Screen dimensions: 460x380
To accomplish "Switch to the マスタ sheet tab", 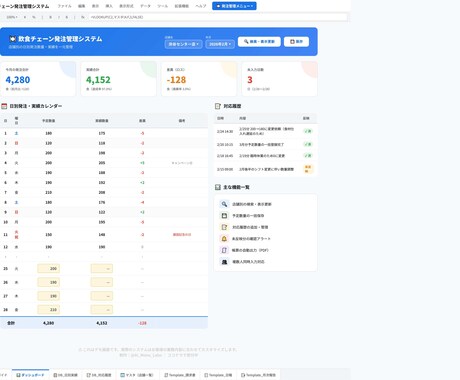I will point(137,375).
